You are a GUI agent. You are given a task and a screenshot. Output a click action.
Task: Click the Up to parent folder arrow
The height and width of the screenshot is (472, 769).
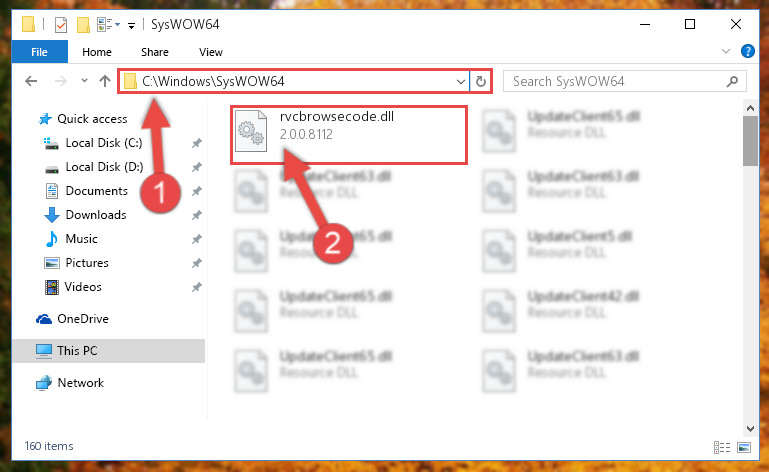pos(104,81)
